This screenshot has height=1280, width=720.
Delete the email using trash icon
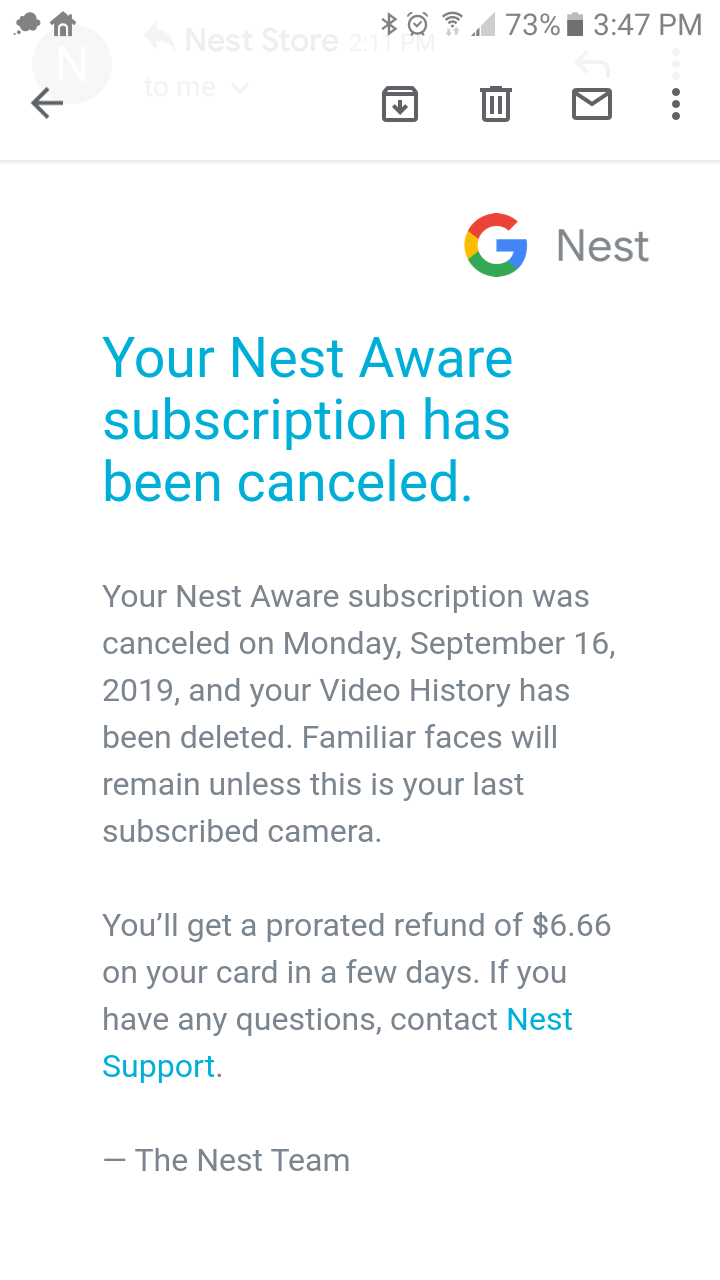[496, 104]
